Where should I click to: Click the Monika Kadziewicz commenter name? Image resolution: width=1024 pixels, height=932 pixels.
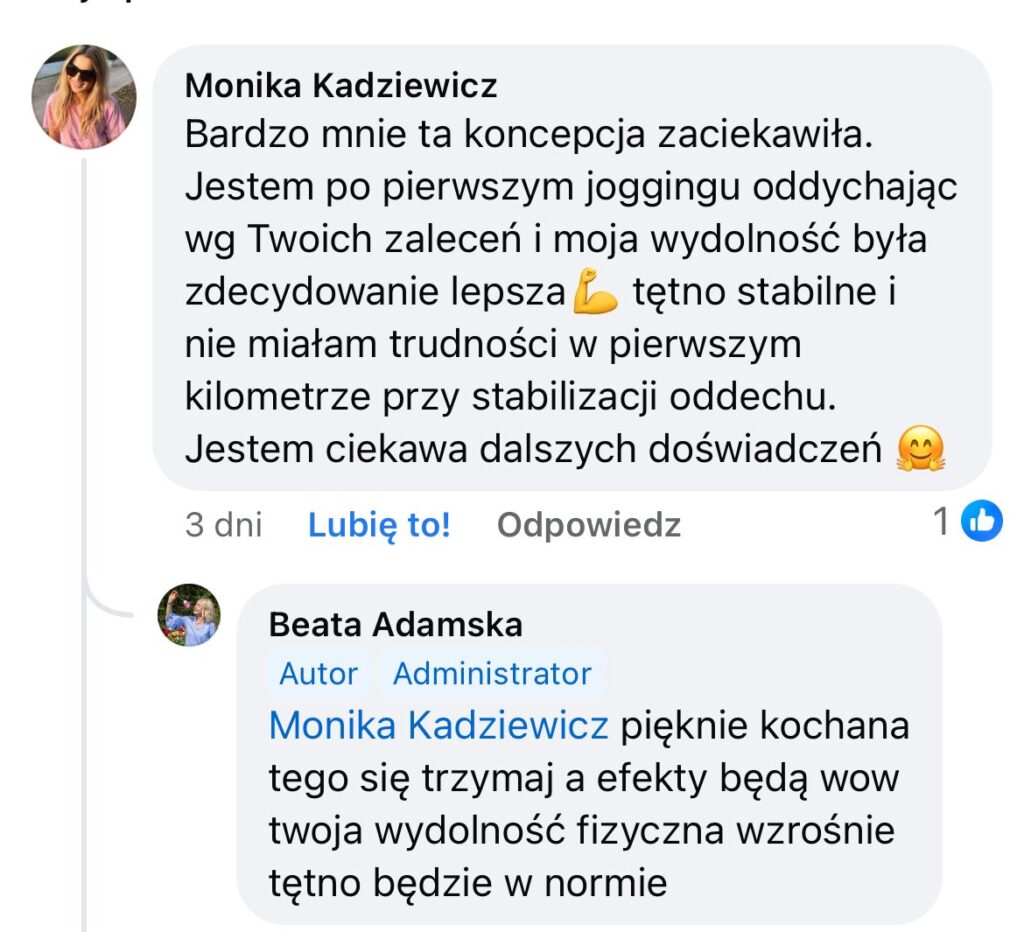tap(341, 86)
